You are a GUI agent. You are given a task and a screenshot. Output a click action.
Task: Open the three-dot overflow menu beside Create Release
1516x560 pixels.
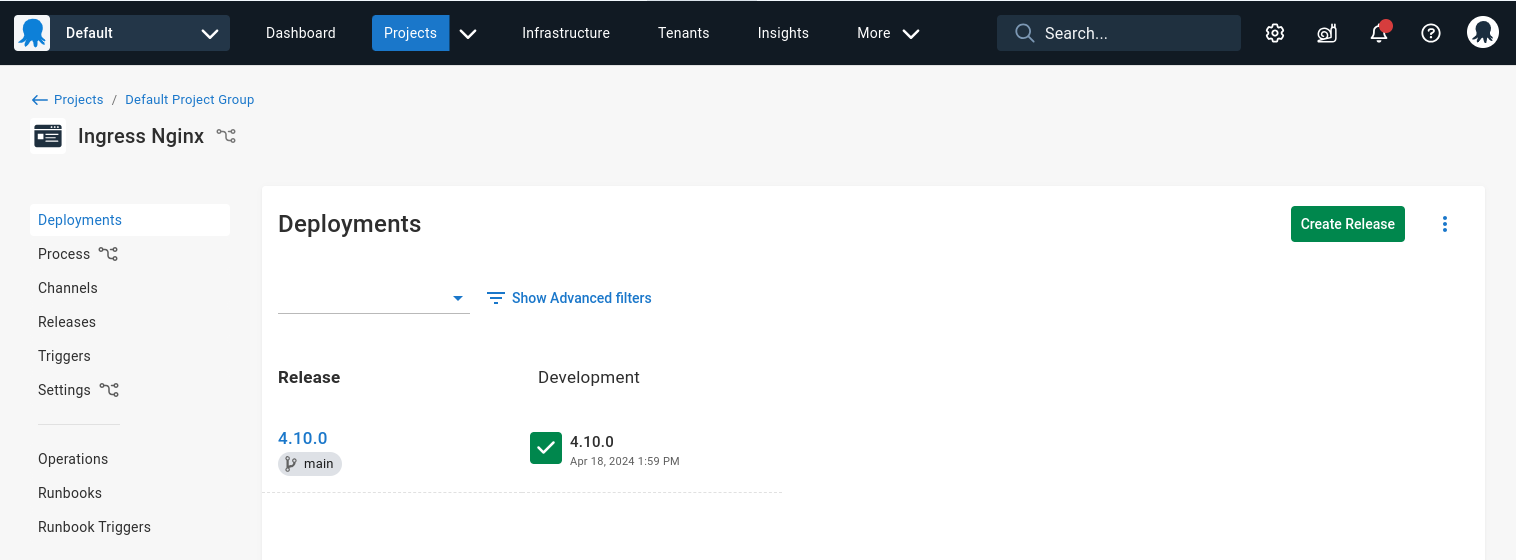pos(1445,224)
